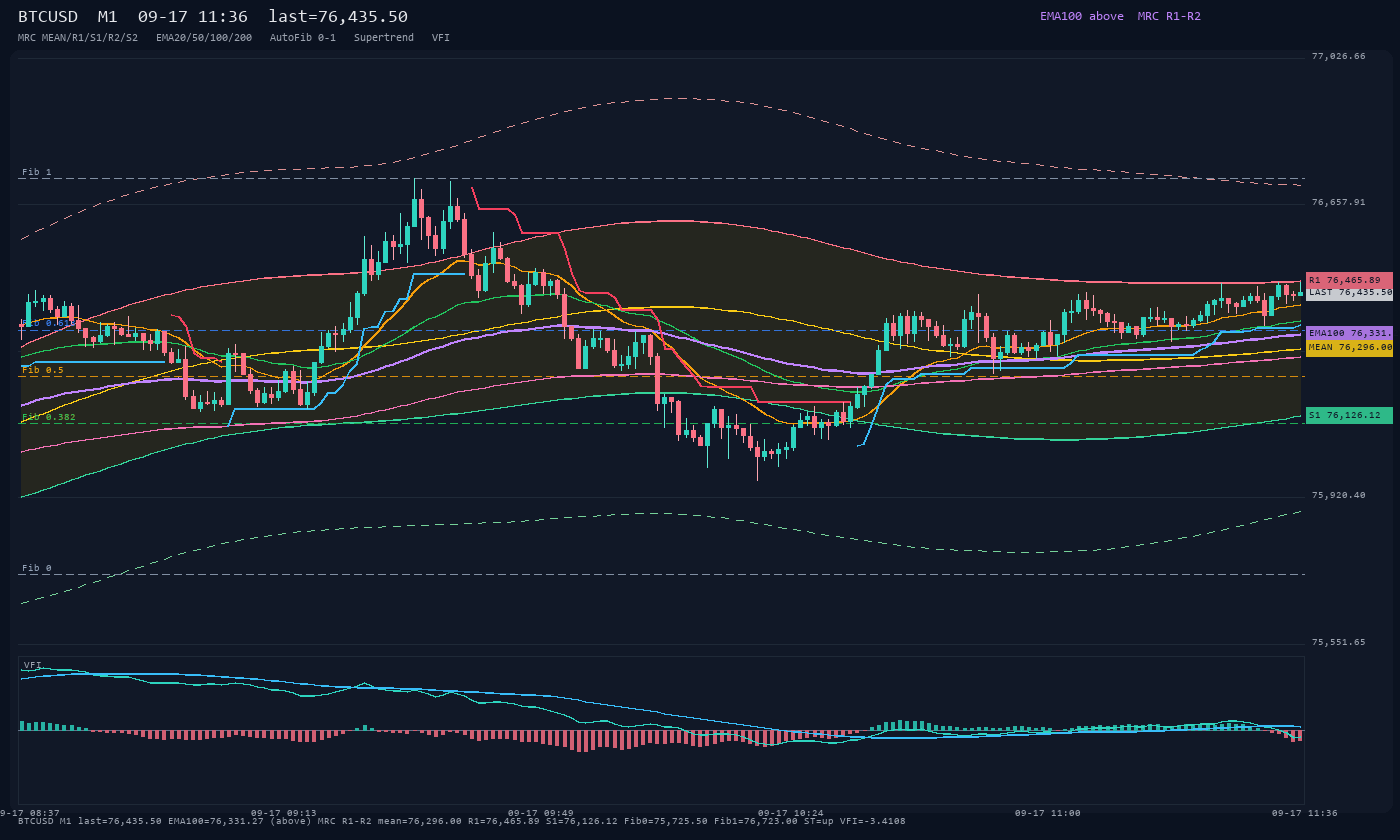Viewport: 1400px width, 840px height.
Task: Click the BTCUSD symbol in the chart title
Action: click(50, 17)
